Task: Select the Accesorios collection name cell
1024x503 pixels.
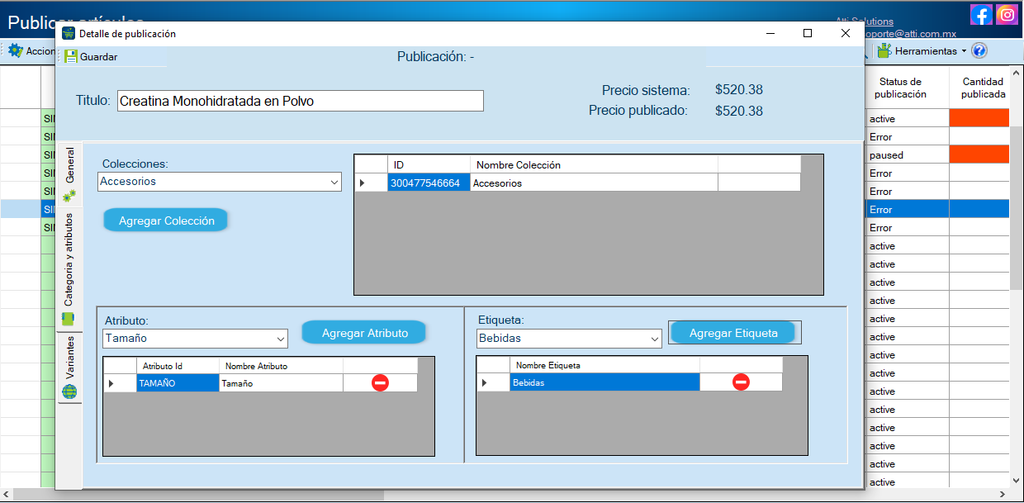Action: coord(594,184)
